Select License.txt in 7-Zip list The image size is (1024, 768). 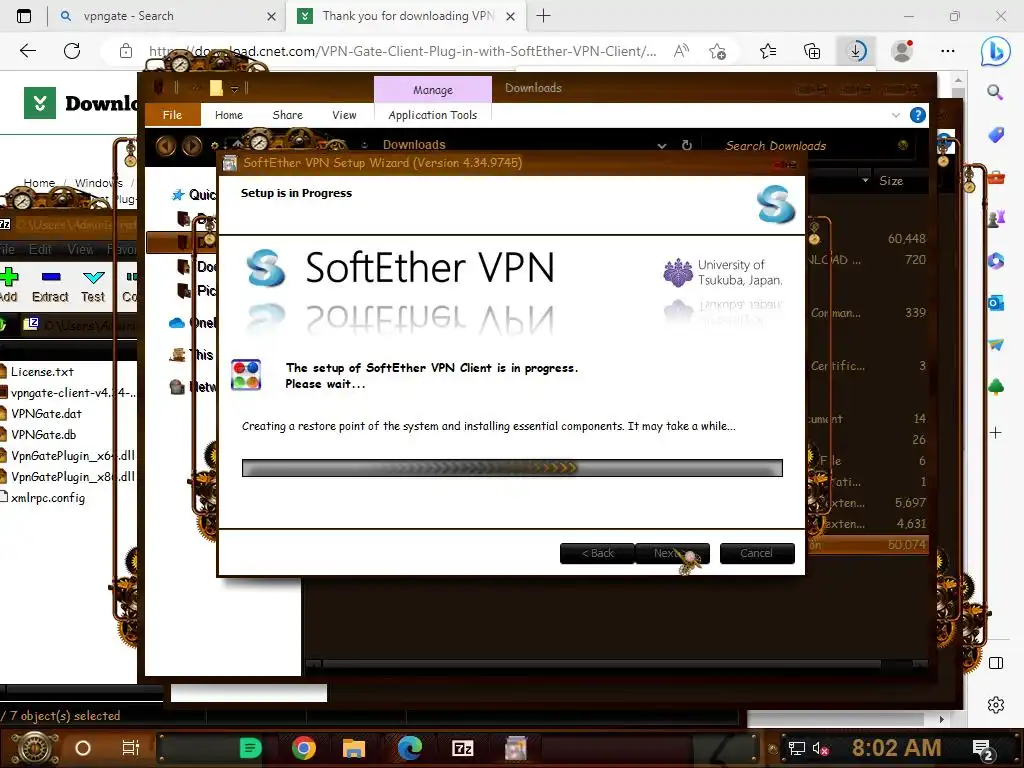click(42, 372)
